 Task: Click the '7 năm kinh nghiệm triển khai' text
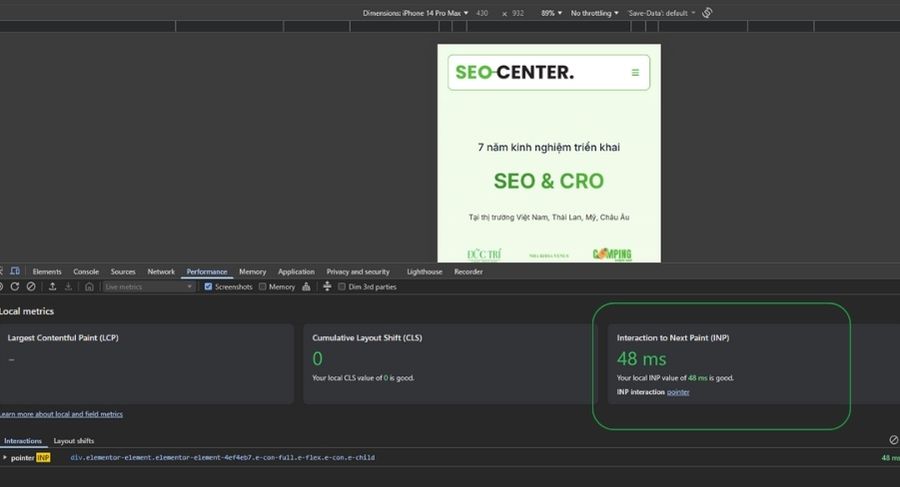click(x=549, y=147)
